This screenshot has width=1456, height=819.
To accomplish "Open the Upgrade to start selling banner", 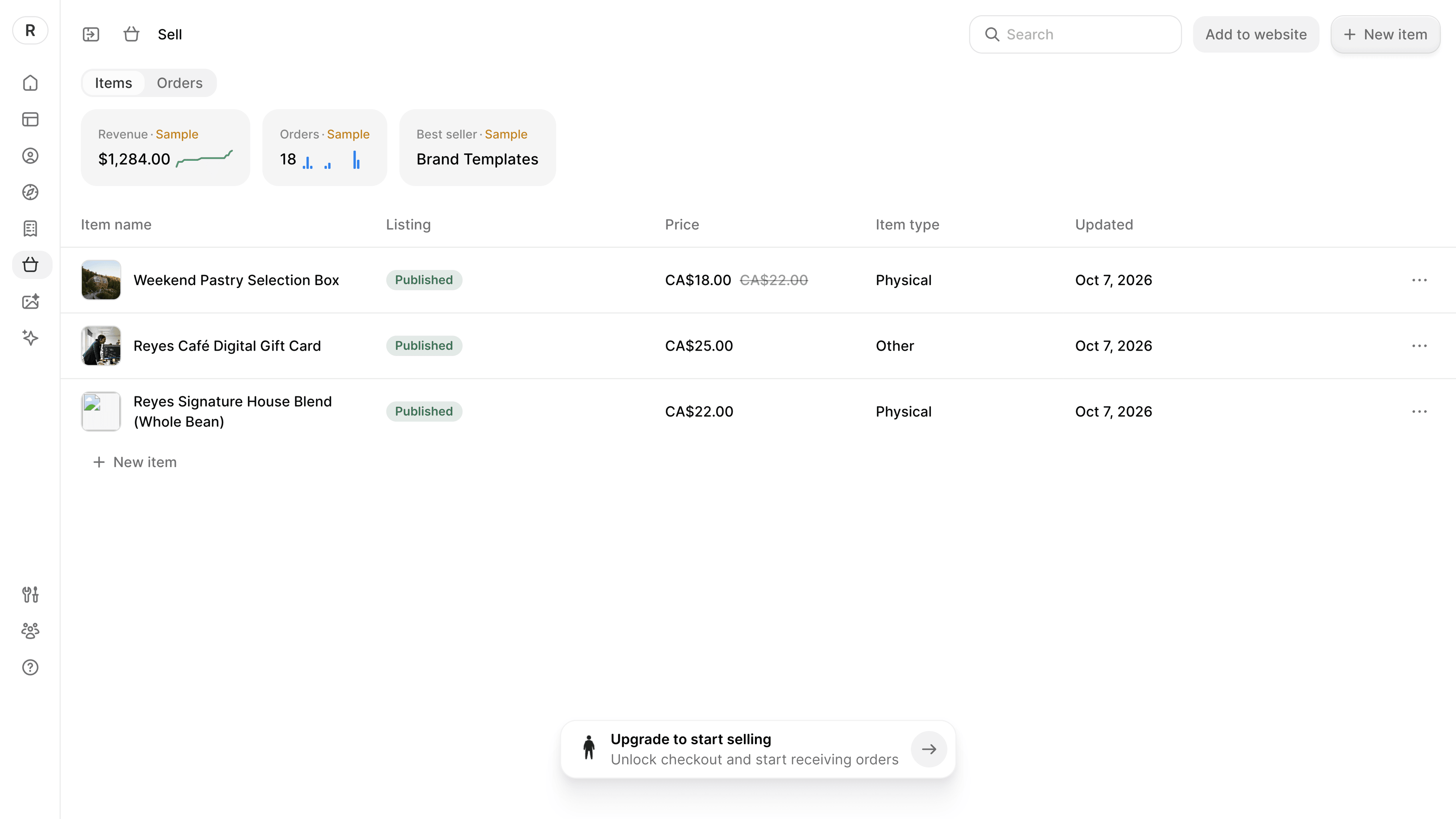I will pyautogui.click(x=758, y=750).
